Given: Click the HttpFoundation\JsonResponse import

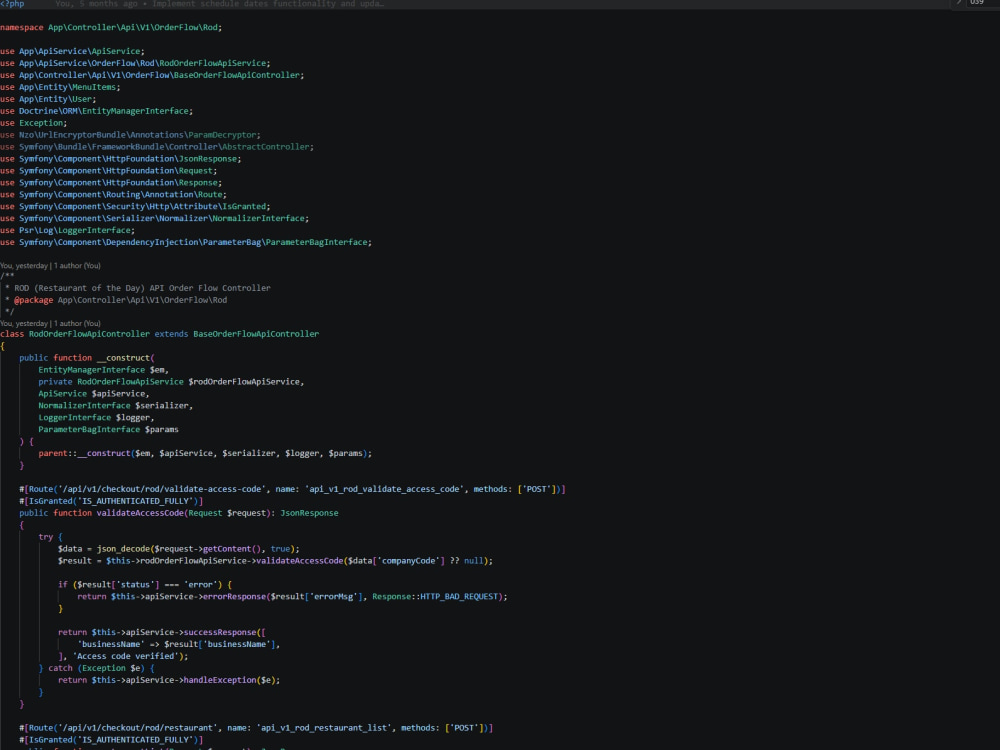Looking at the screenshot, I should click(121, 159).
